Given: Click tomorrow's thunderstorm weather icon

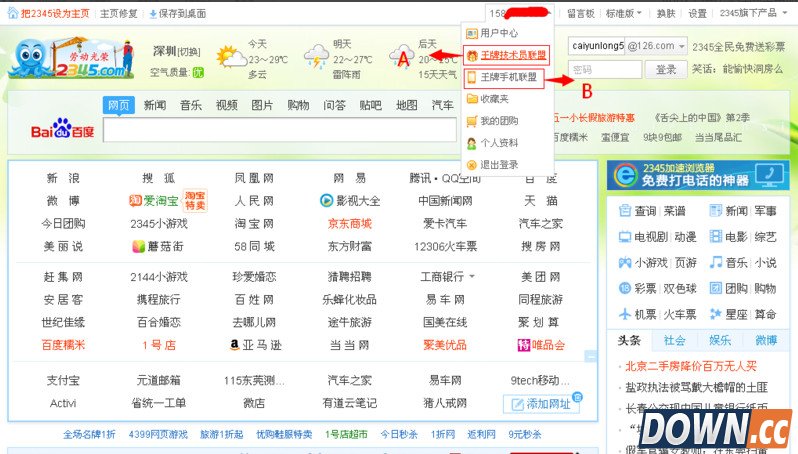Looking at the screenshot, I should [316, 56].
